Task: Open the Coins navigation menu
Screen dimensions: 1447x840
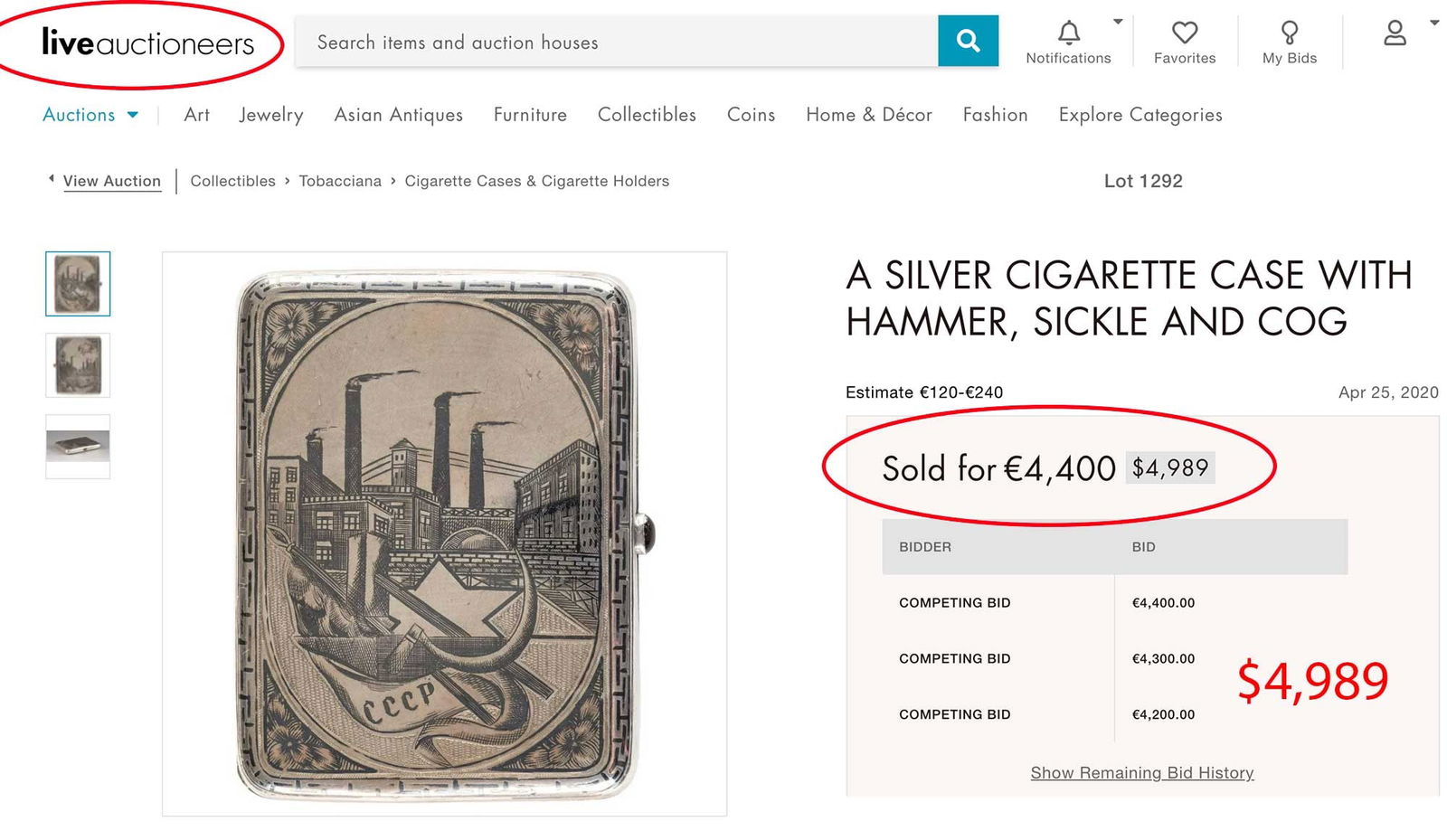Action: click(x=751, y=115)
